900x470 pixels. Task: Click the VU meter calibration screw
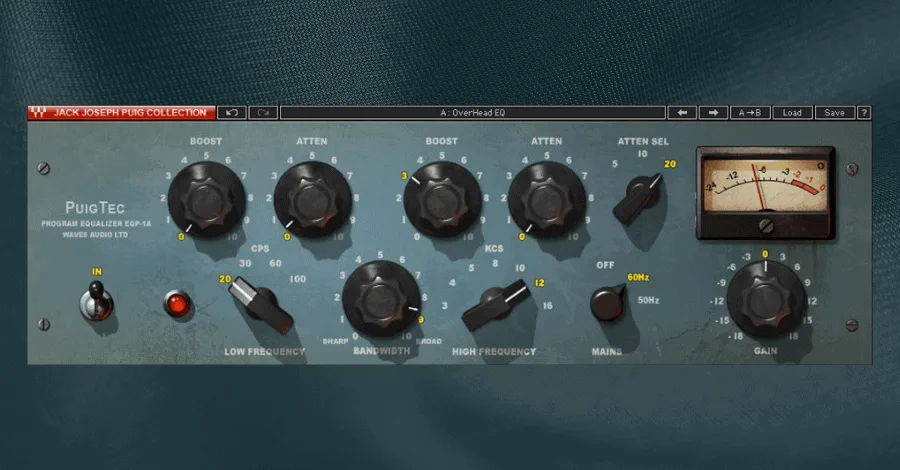(x=766, y=226)
